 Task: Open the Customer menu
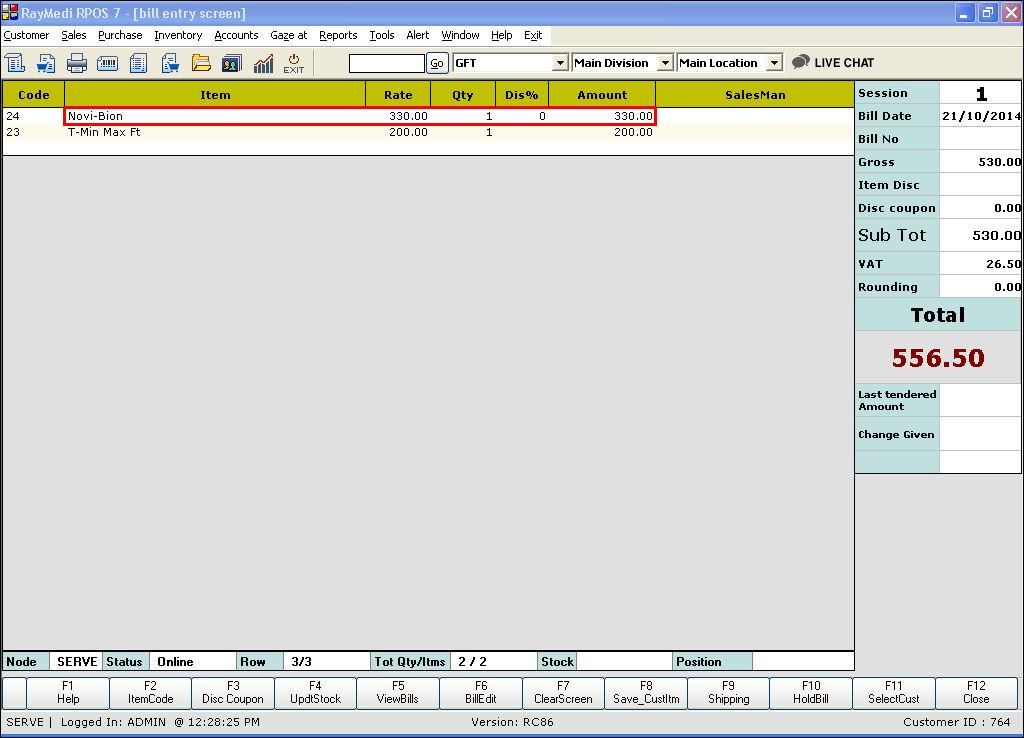click(x=26, y=35)
